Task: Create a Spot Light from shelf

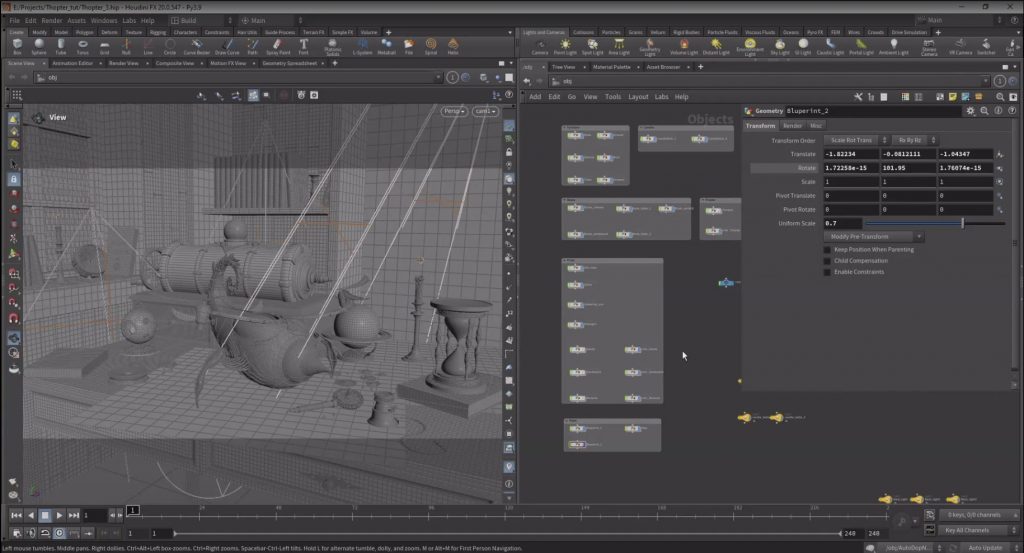Action: [x=592, y=46]
